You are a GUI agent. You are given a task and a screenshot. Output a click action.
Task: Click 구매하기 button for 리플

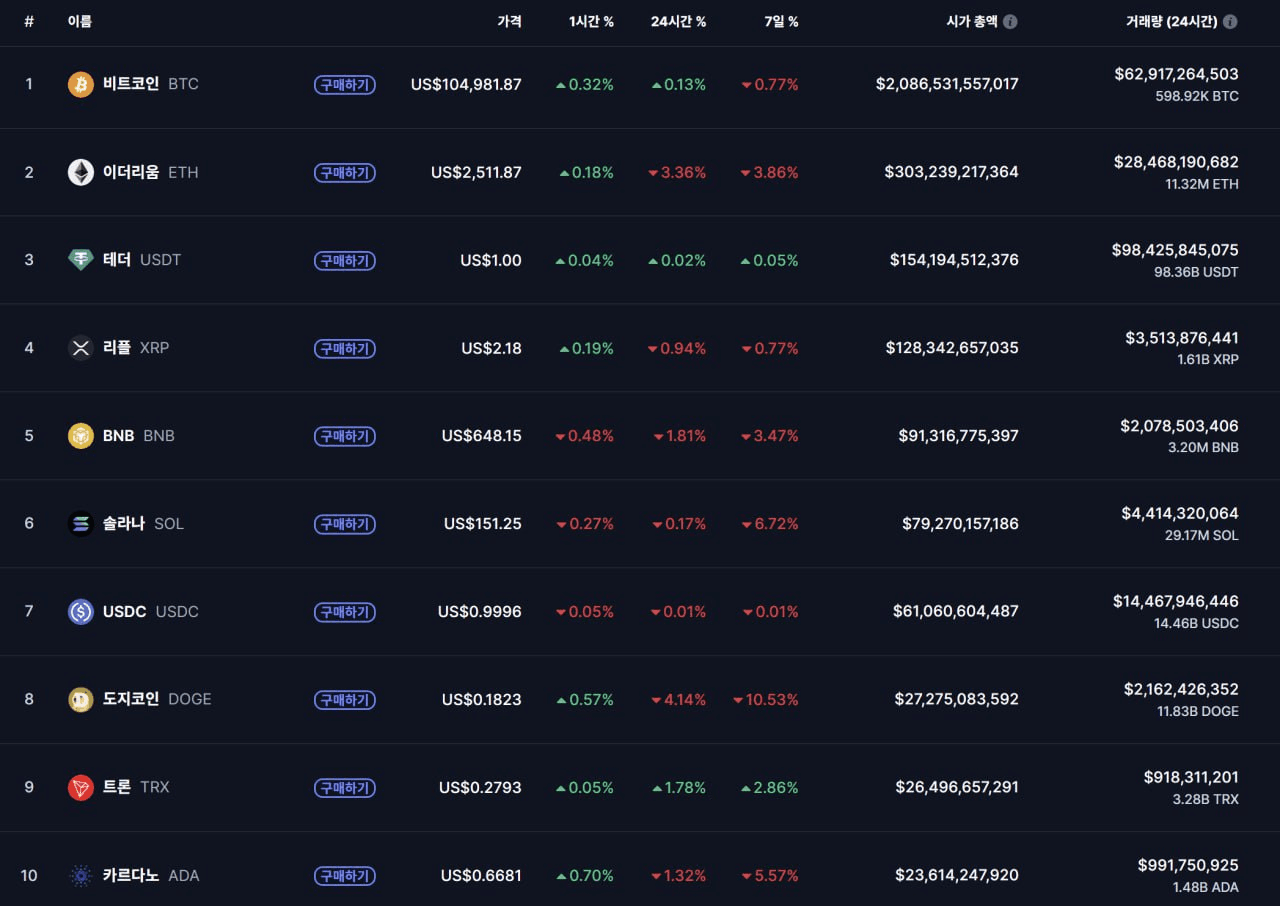click(345, 349)
